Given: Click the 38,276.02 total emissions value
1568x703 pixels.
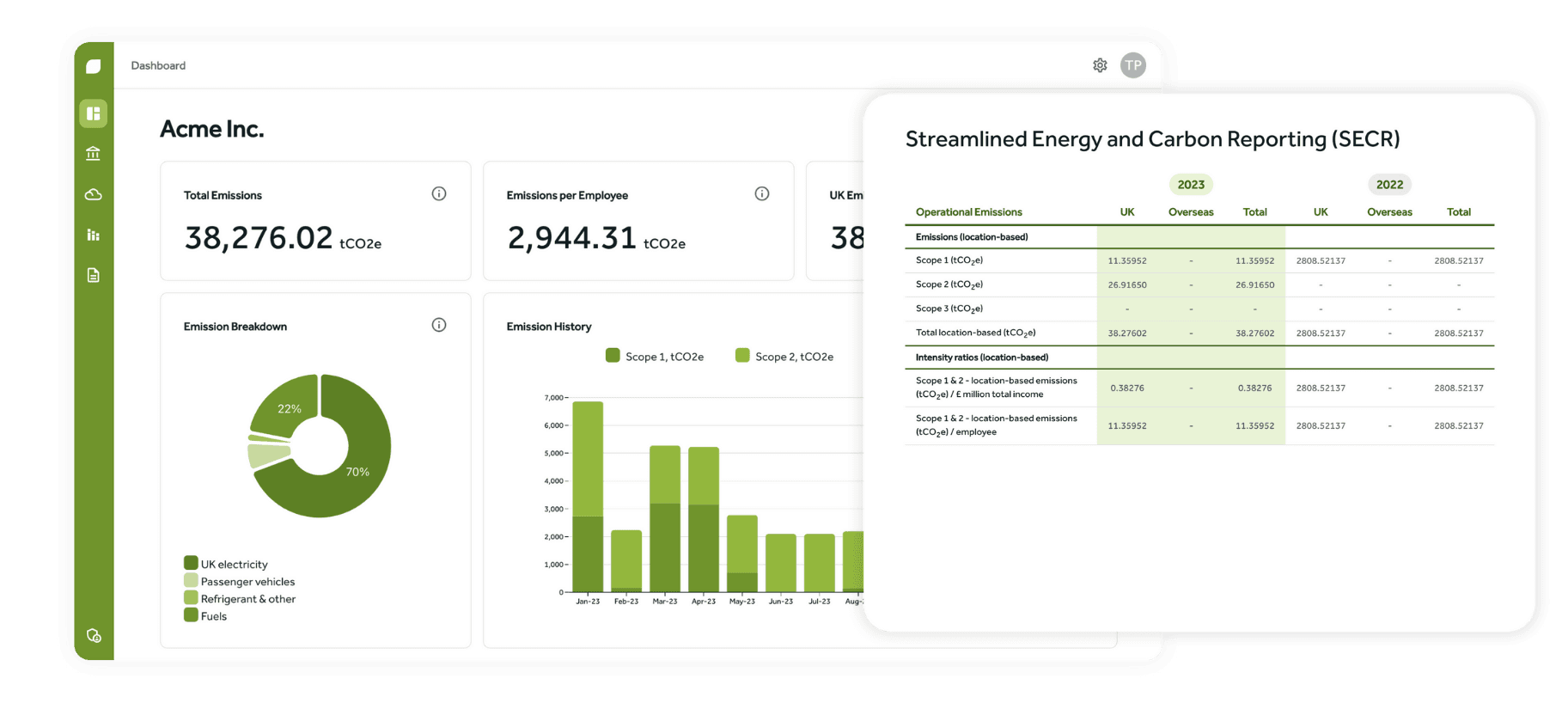Looking at the screenshot, I should click(x=258, y=238).
